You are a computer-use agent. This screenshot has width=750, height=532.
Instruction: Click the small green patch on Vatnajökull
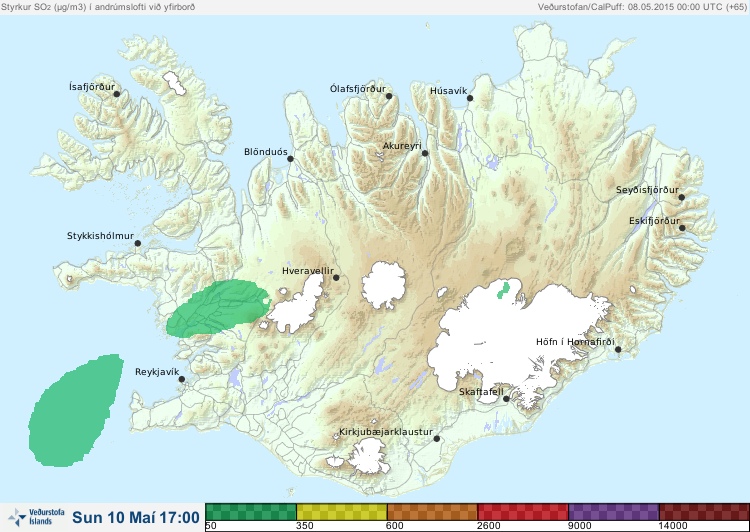click(x=503, y=290)
